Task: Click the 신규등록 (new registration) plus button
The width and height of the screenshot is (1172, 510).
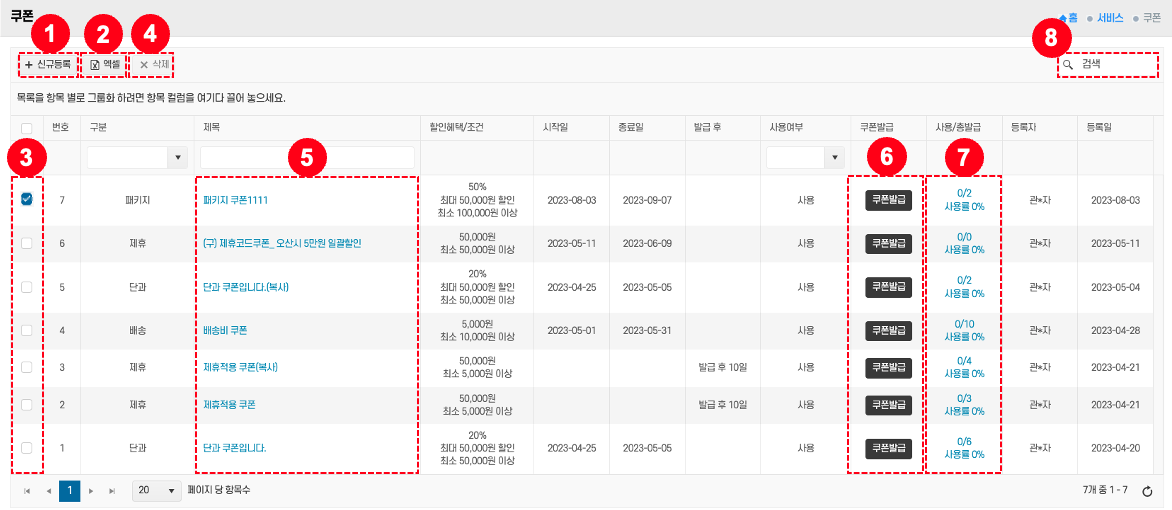Action: tap(47, 65)
